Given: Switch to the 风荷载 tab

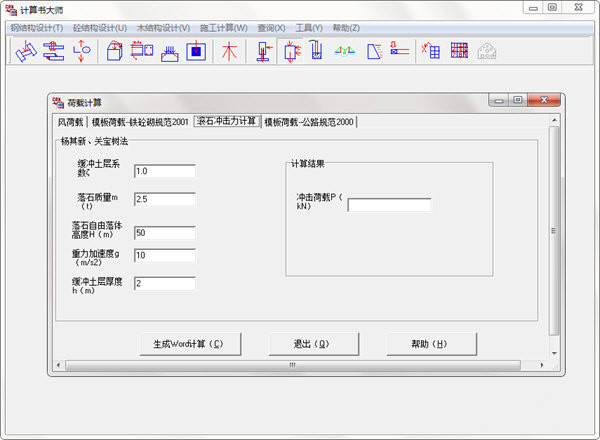Looking at the screenshot, I should (x=70, y=122).
